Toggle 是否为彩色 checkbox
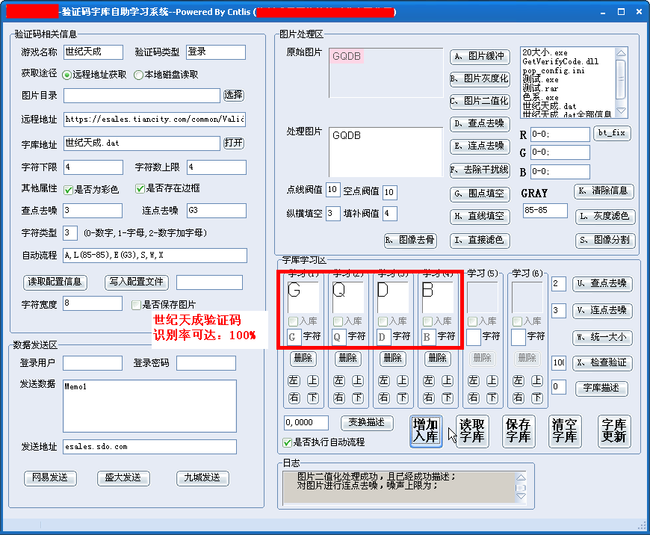 (68, 190)
